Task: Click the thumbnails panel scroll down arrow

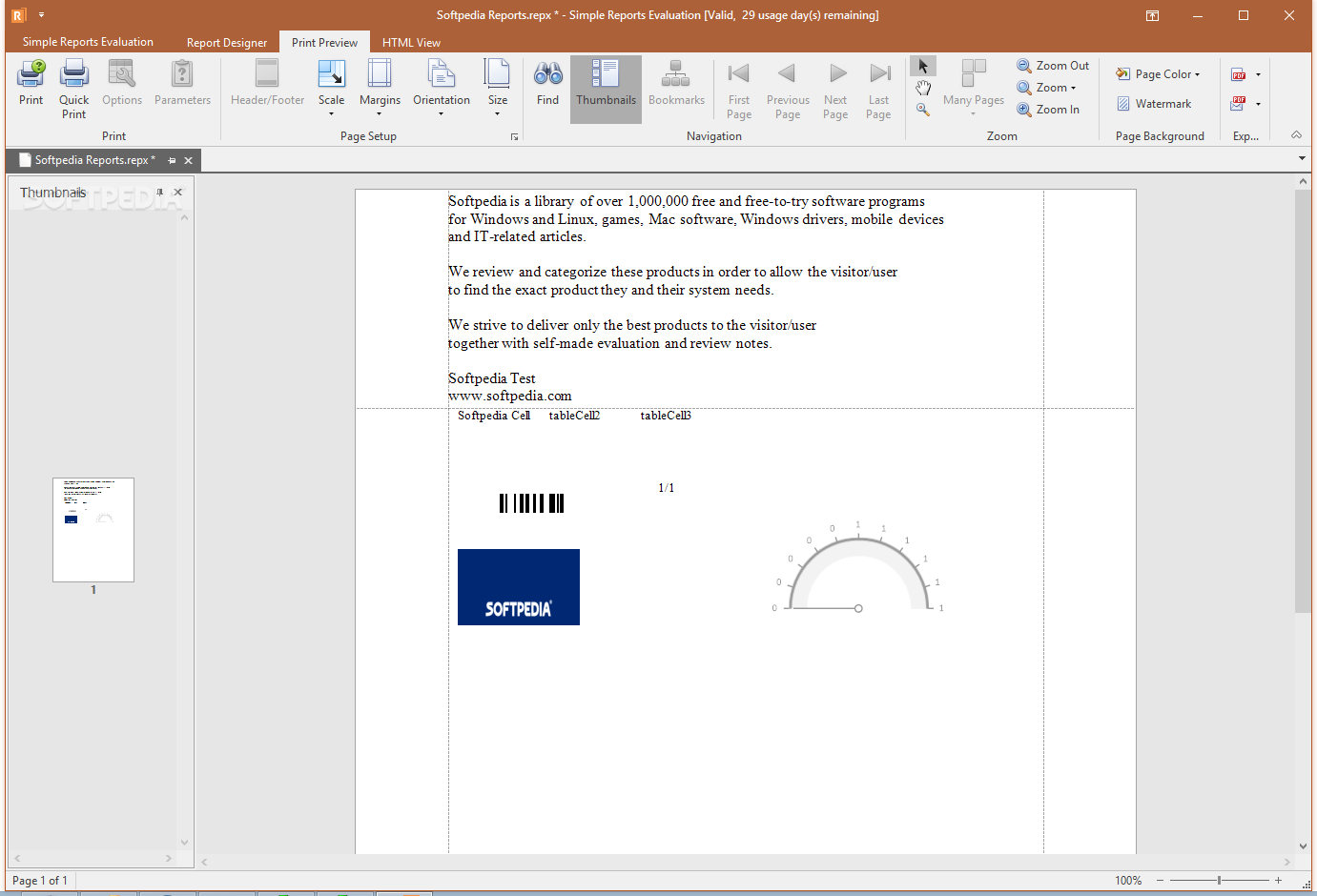Action: click(x=184, y=843)
